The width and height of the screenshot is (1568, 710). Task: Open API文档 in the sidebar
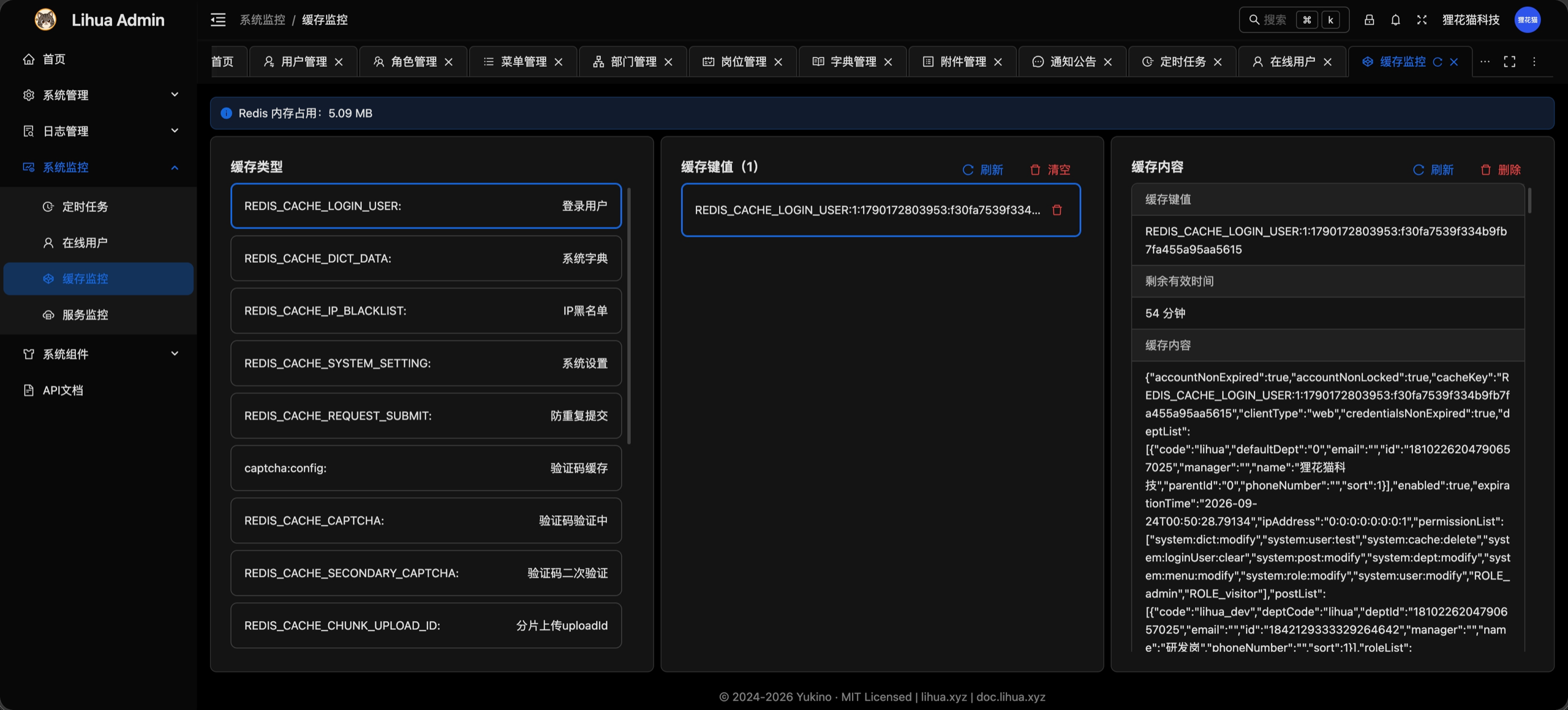[98, 390]
